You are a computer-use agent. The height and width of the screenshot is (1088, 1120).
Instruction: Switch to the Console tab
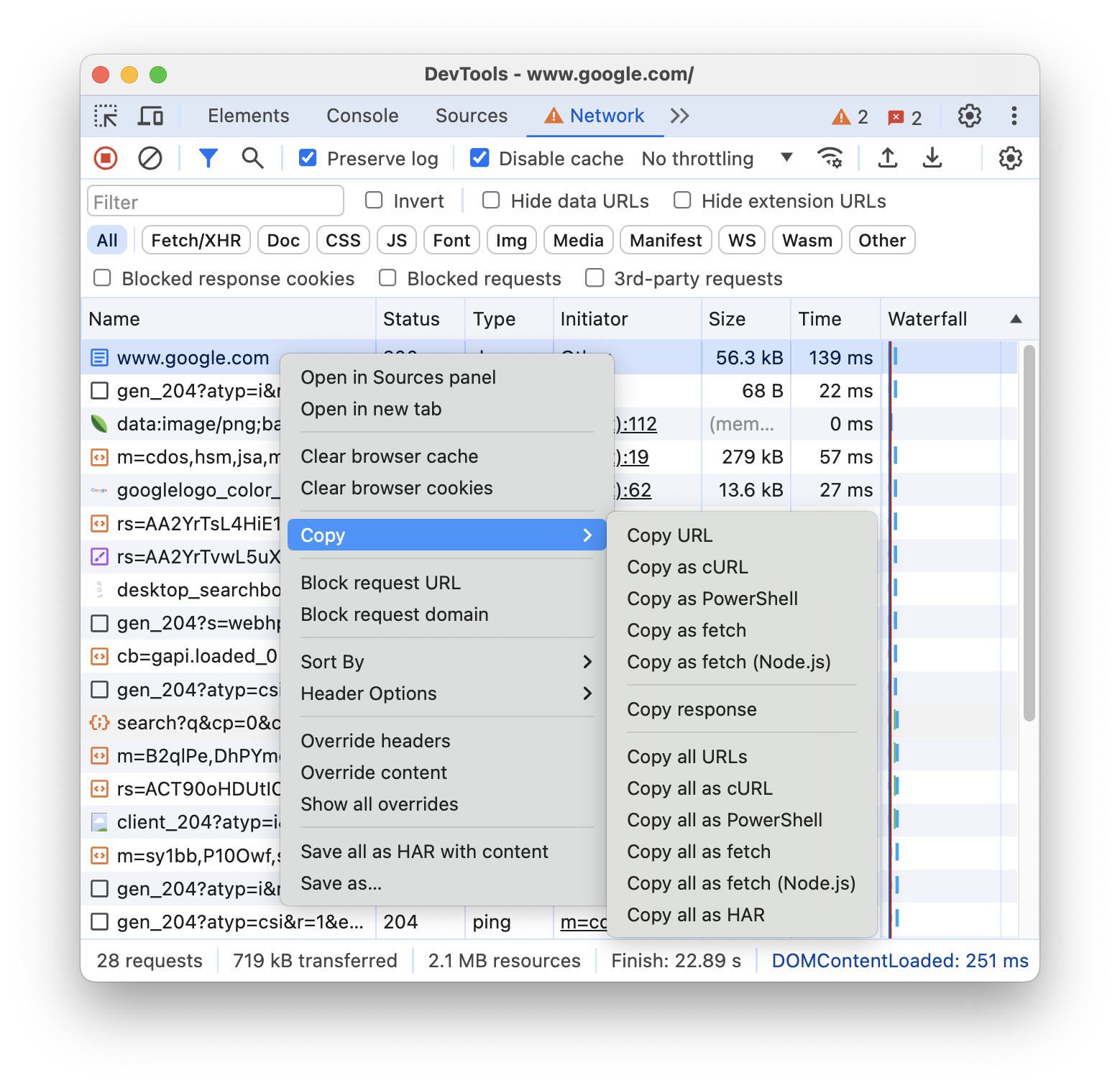(362, 116)
